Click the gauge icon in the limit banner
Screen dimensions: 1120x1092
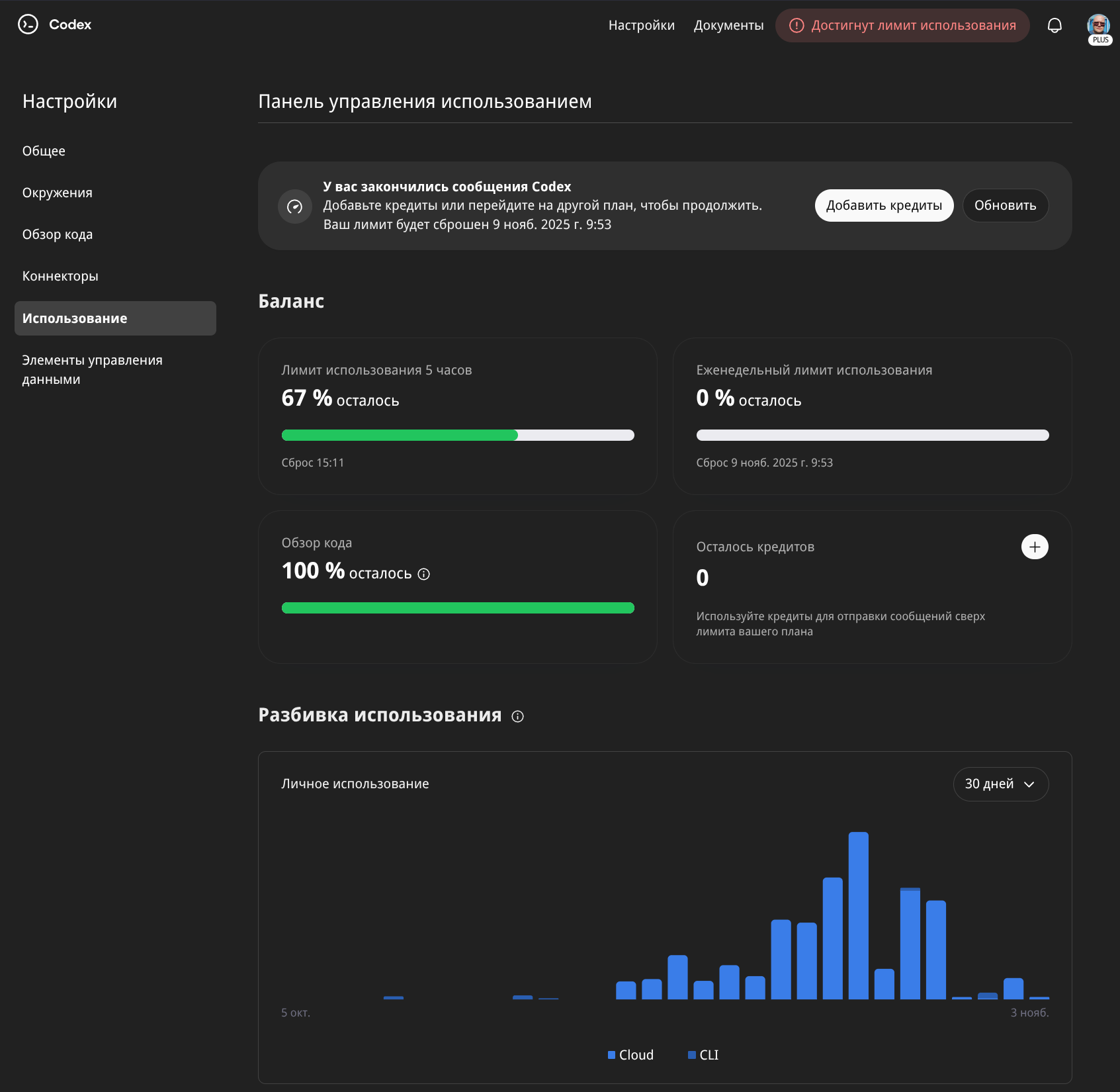295,206
